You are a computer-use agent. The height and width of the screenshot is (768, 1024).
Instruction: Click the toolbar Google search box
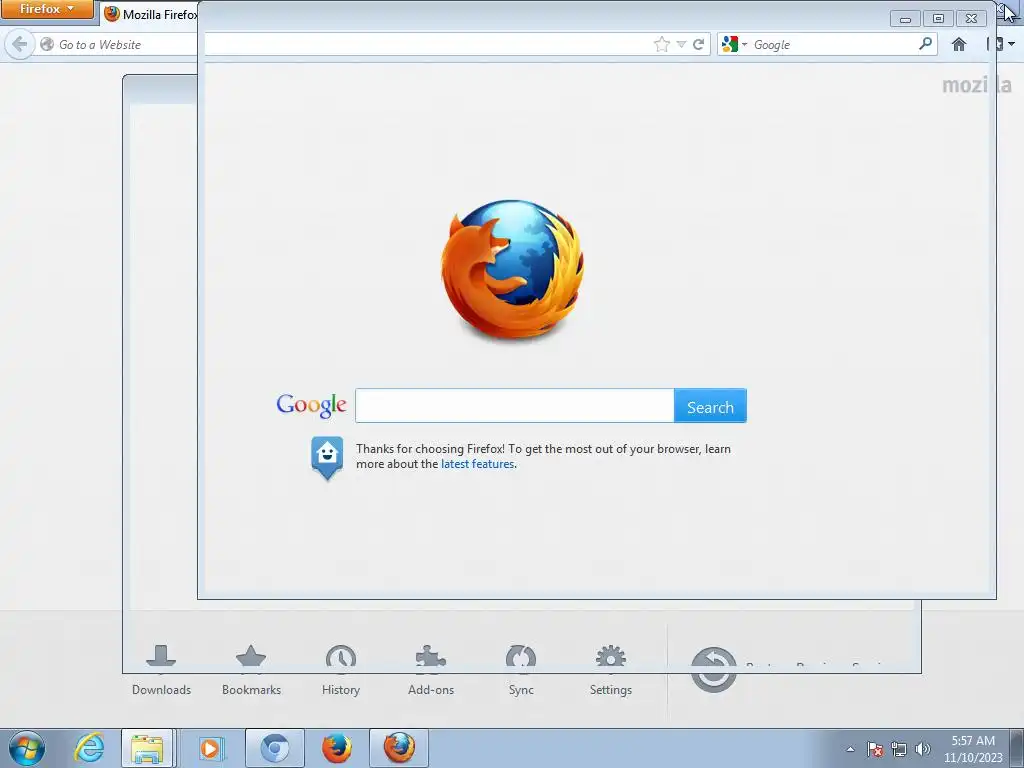click(x=833, y=44)
